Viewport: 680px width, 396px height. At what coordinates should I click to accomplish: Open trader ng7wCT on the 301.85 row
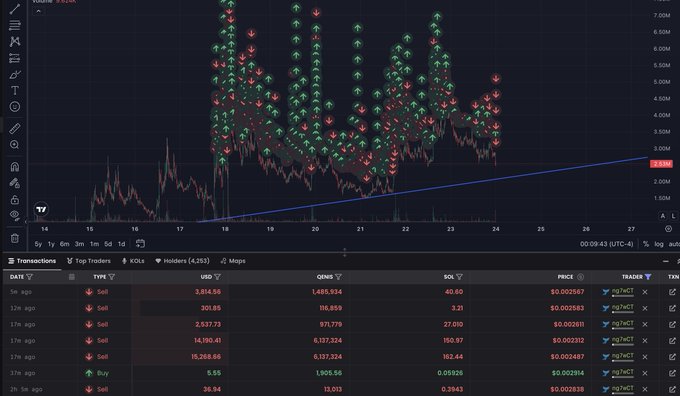click(x=622, y=308)
